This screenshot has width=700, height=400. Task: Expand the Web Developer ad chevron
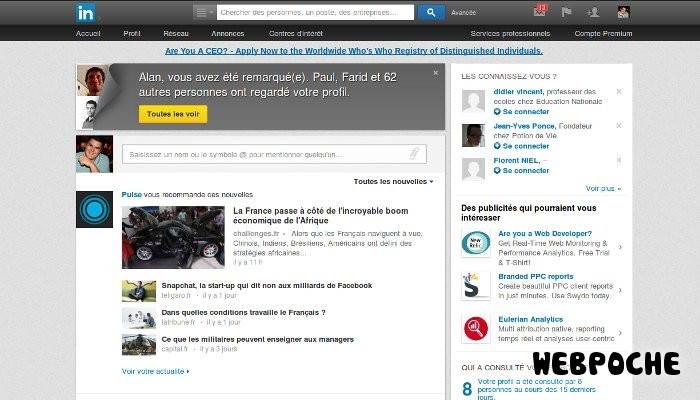click(621, 247)
